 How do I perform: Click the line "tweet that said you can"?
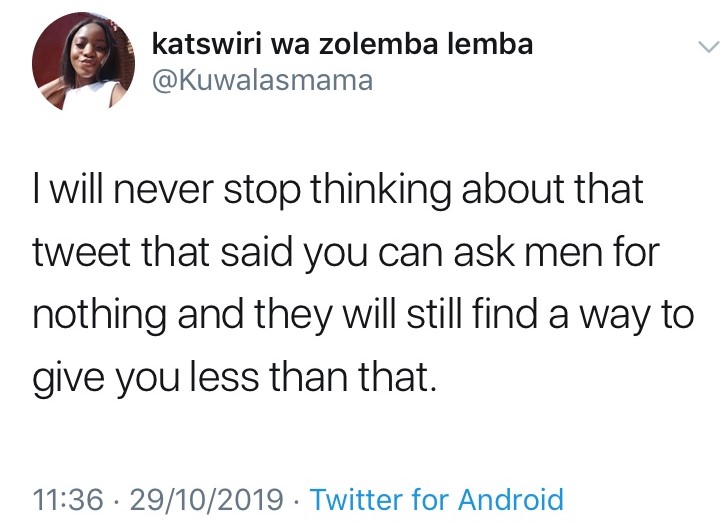point(346,252)
